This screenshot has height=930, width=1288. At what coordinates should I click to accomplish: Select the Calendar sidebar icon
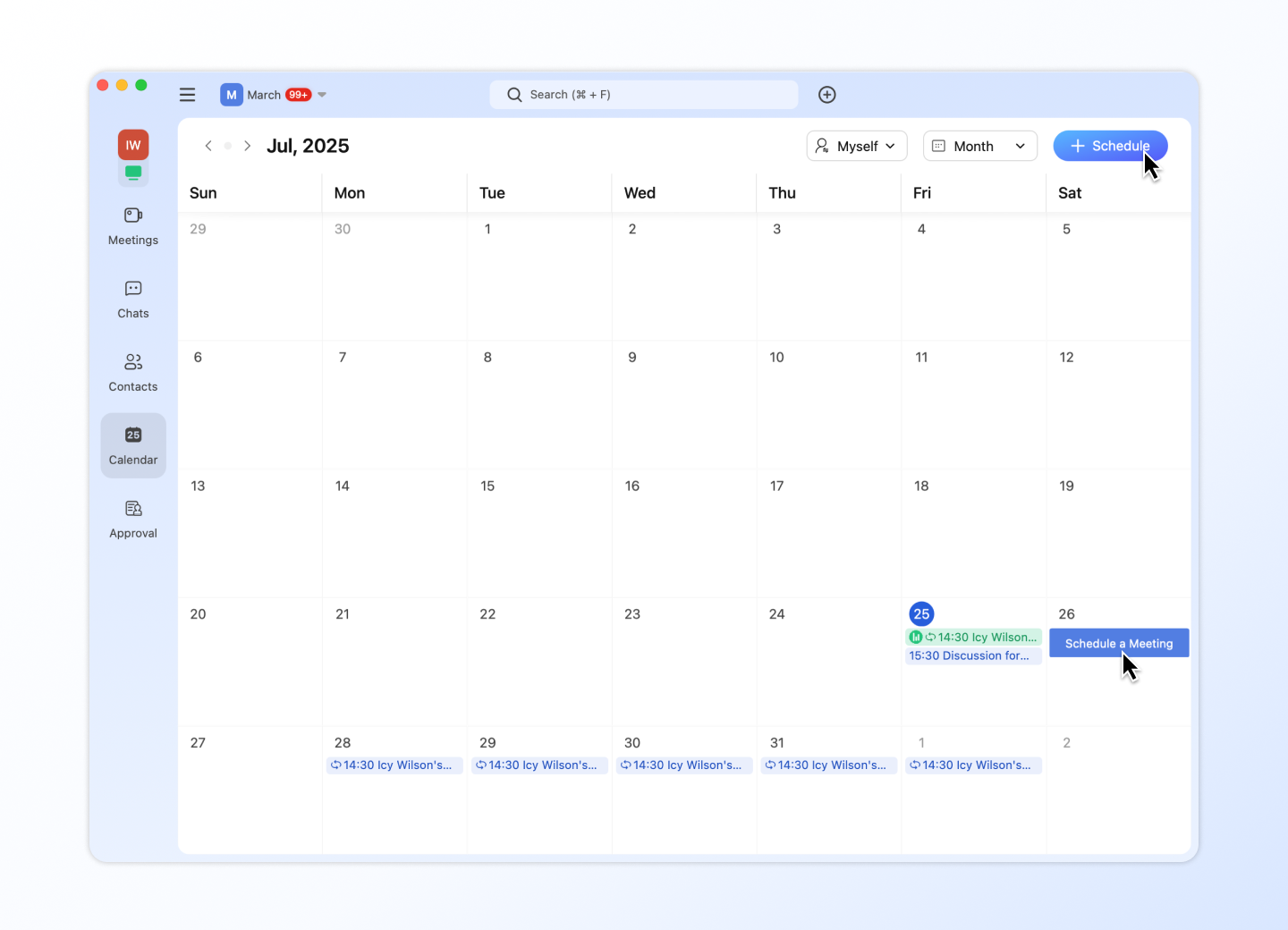tap(133, 445)
